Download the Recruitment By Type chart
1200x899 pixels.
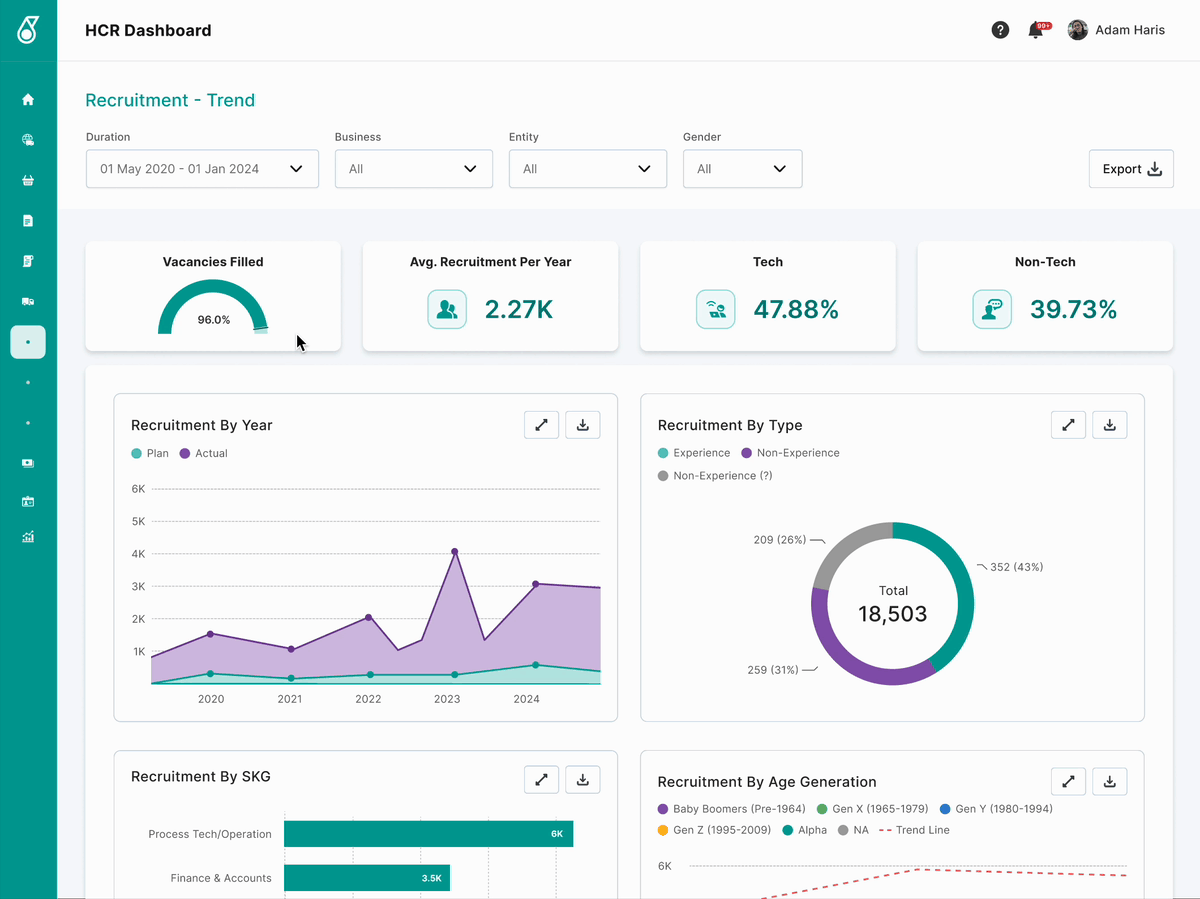click(1109, 425)
